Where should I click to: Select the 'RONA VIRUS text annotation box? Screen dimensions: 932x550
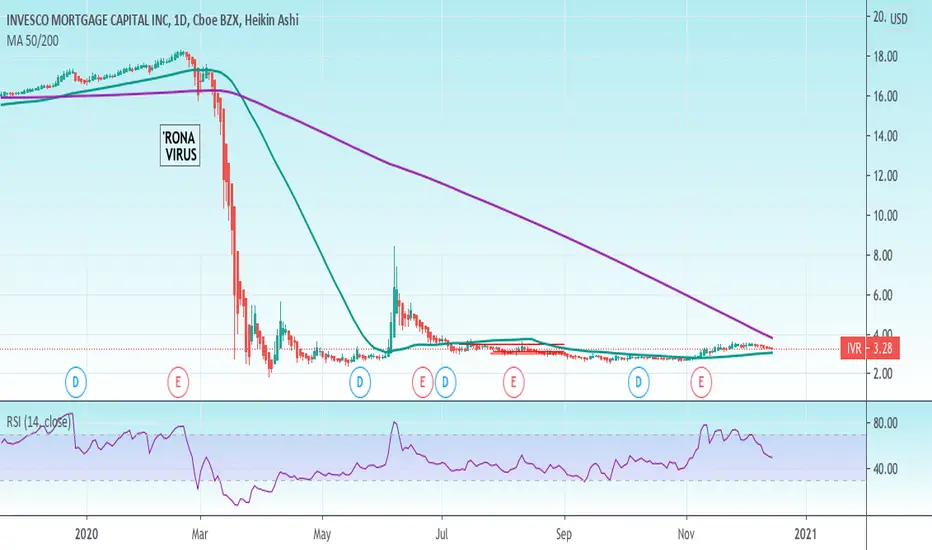[x=180, y=146]
